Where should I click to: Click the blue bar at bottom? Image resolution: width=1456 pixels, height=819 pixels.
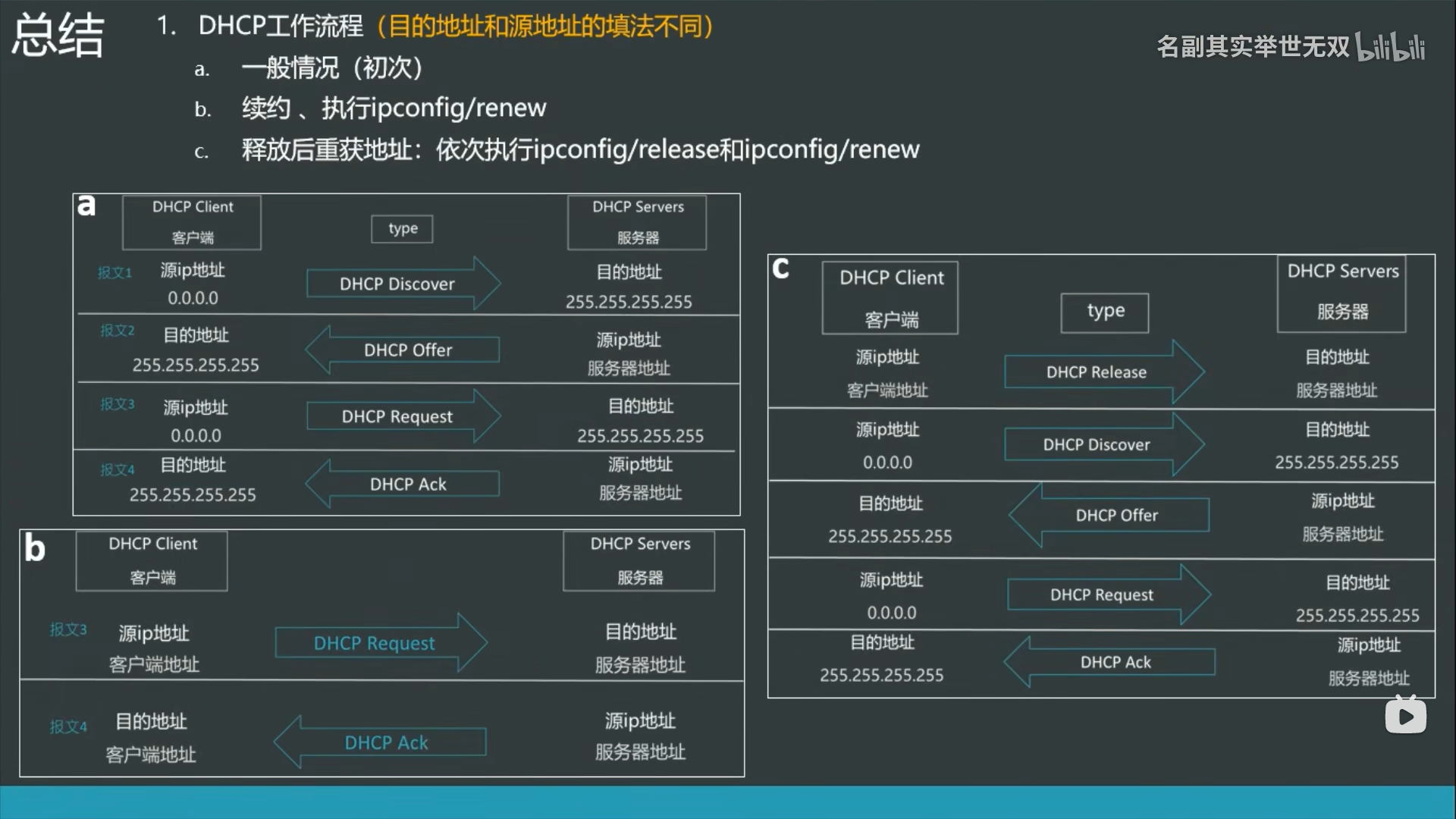pos(728,802)
